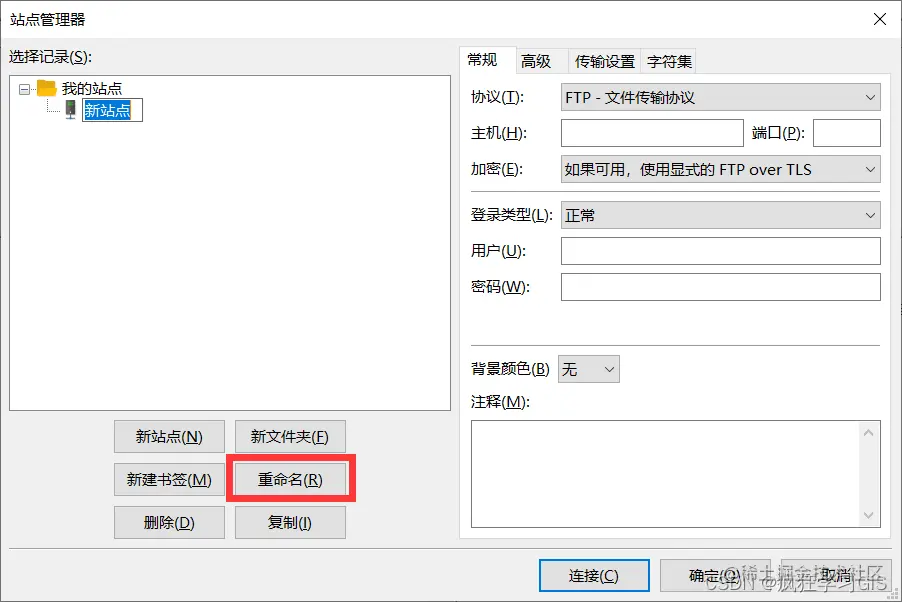Click the 新文件夹(F) button
902x602 pixels.
pyautogui.click(x=290, y=437)
